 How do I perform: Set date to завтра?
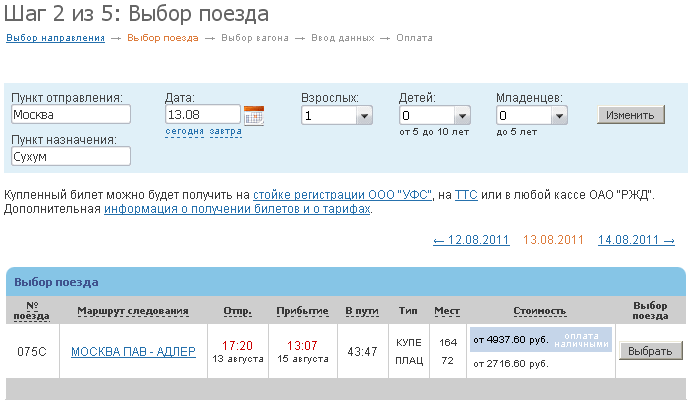point(225,132)
